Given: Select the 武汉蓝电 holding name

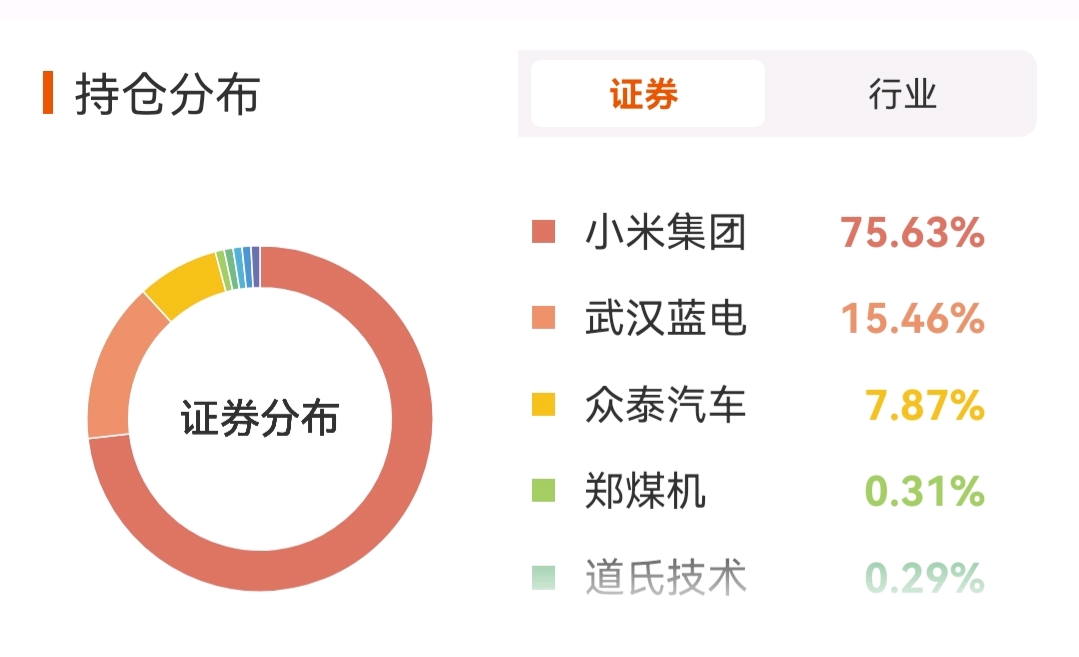Looking at the screenshot, I should 665,318.
